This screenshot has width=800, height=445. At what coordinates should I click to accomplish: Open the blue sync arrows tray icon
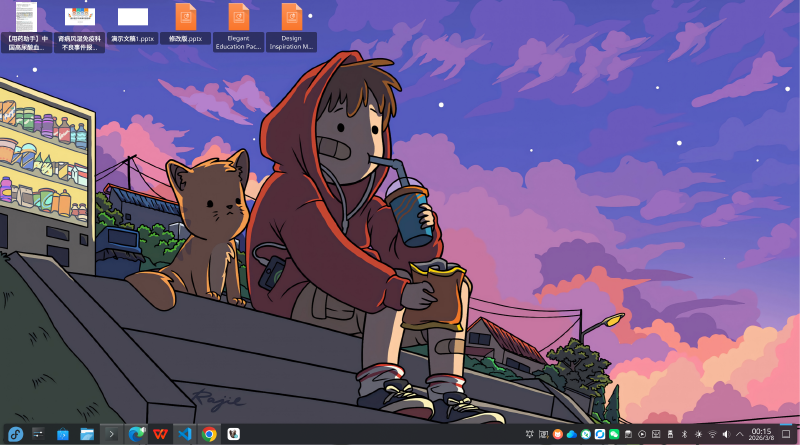coord(600,434)
